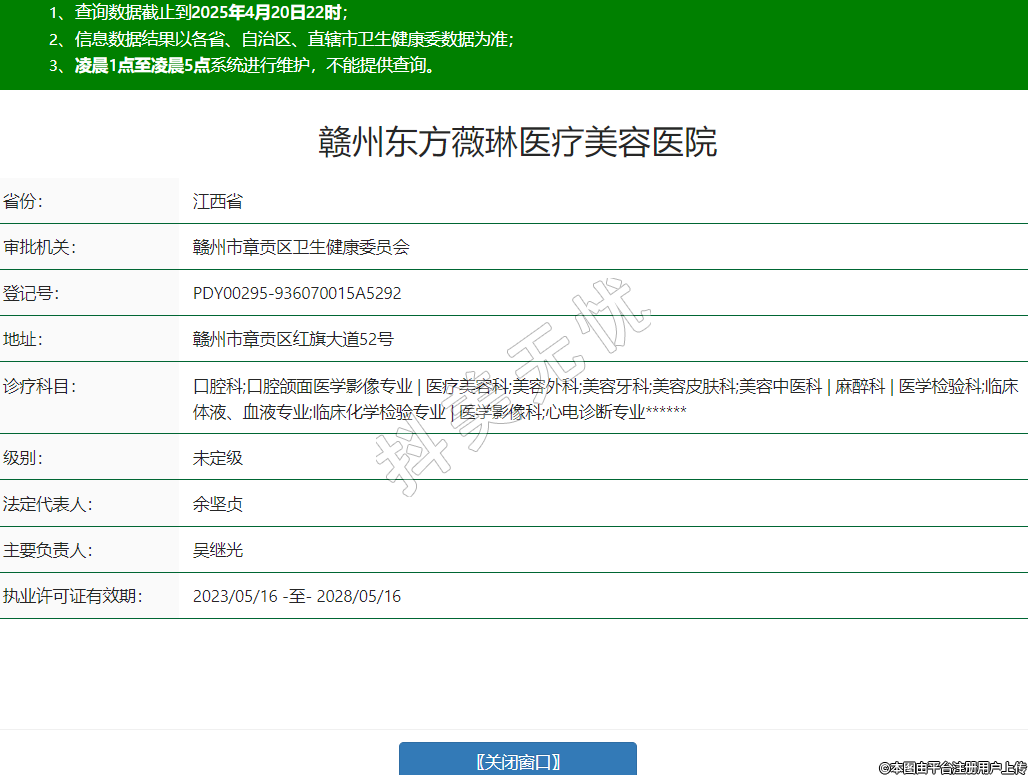Click the 关闭窗口 button
This screenshot has width=1028, height=775.
tap(517, 761)
